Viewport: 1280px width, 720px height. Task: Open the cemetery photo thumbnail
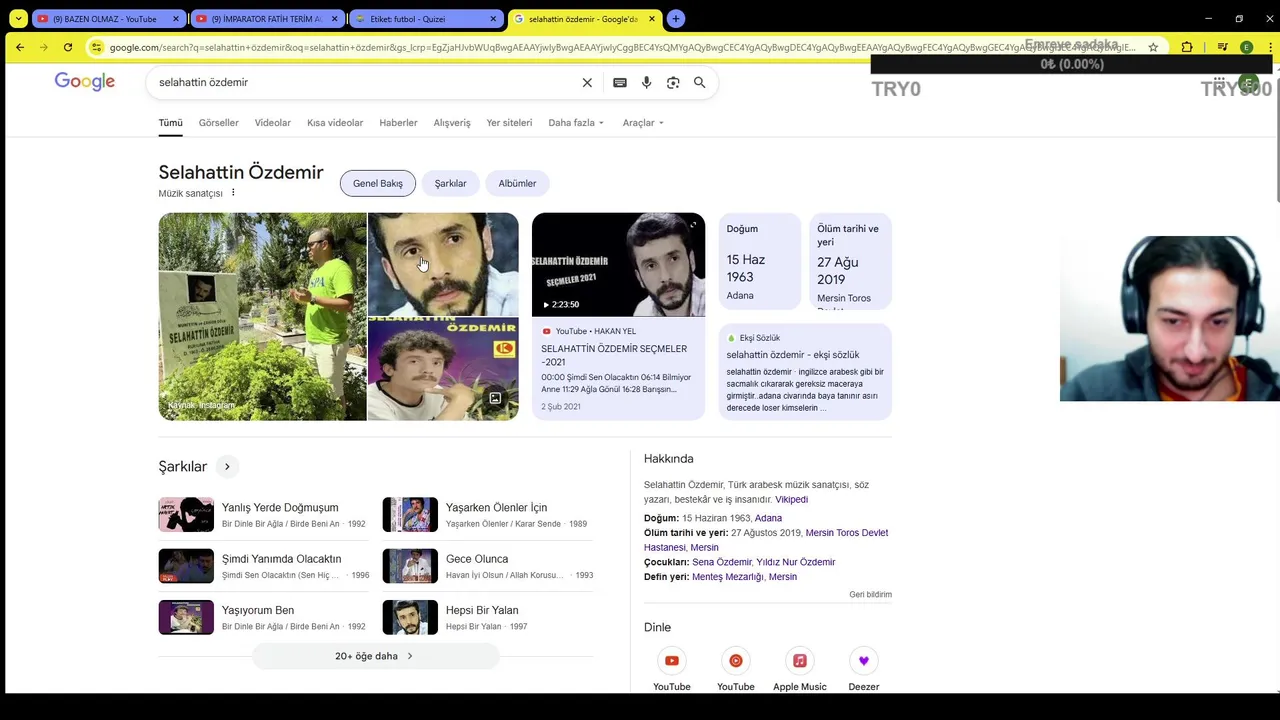pyautogui.click(x=262, y=316)
